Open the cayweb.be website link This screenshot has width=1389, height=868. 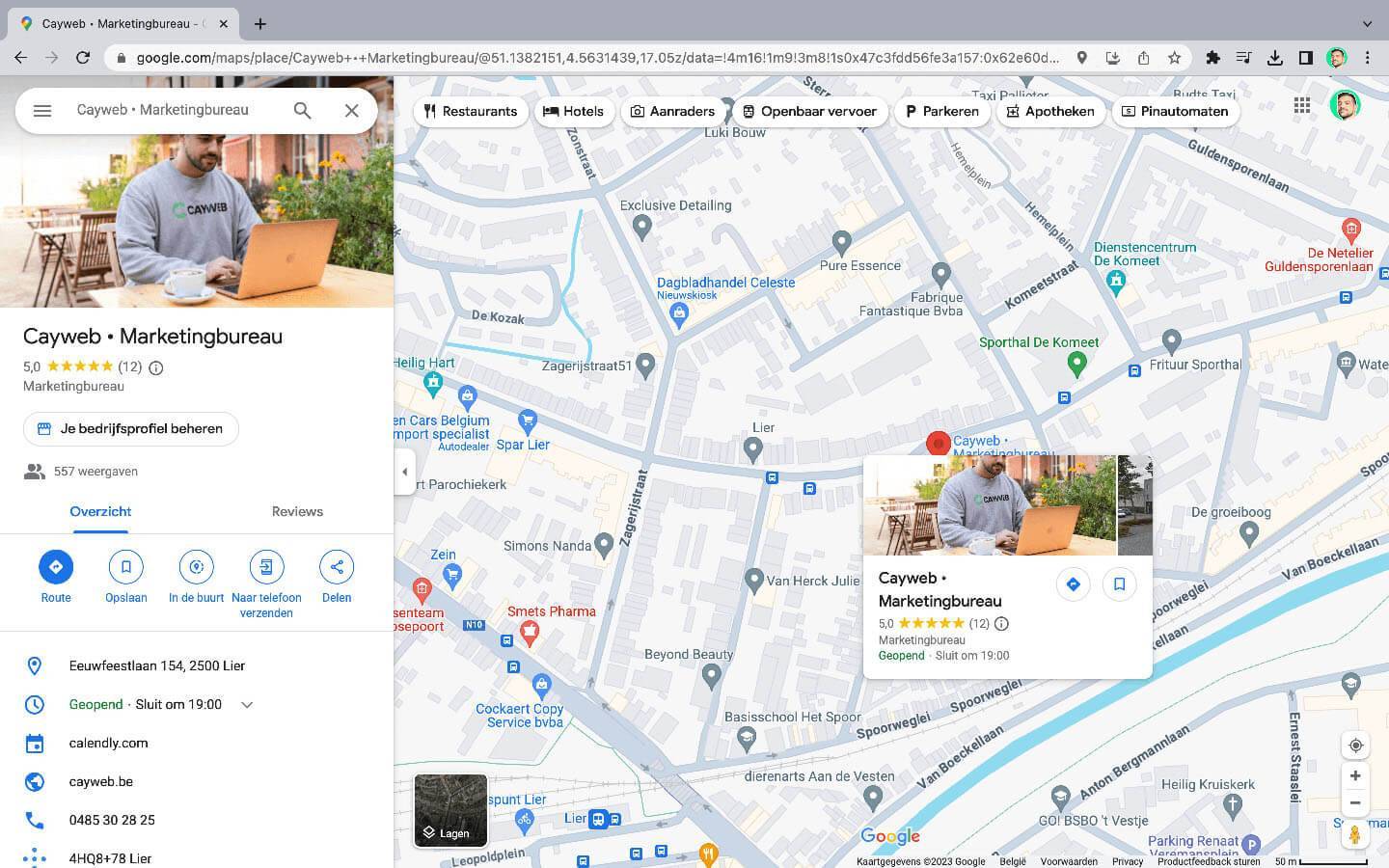101,782
